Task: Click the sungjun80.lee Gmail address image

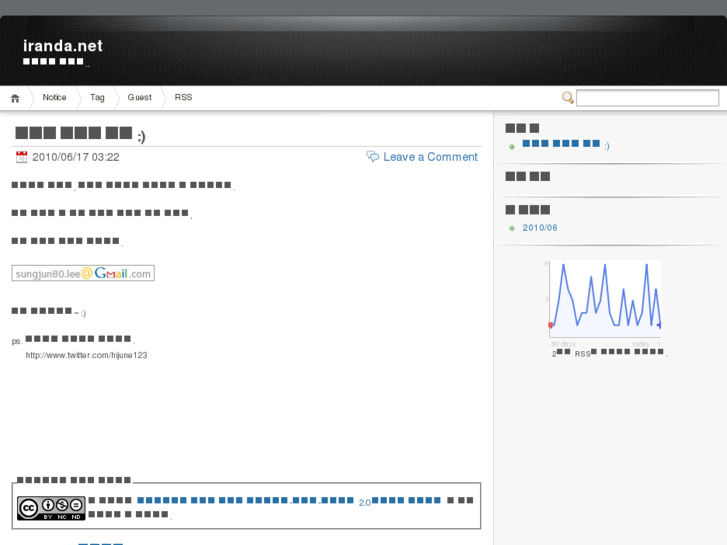Action: pos(83,273)
